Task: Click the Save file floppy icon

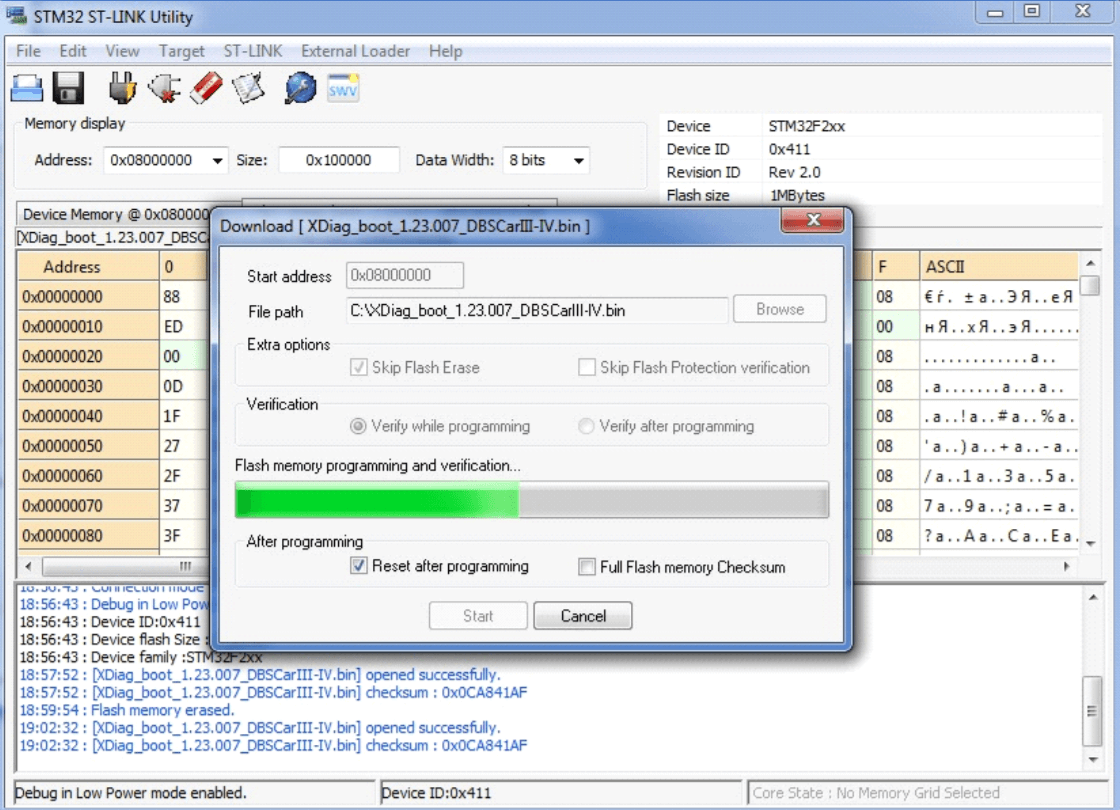Action: (x=68, y=89)
